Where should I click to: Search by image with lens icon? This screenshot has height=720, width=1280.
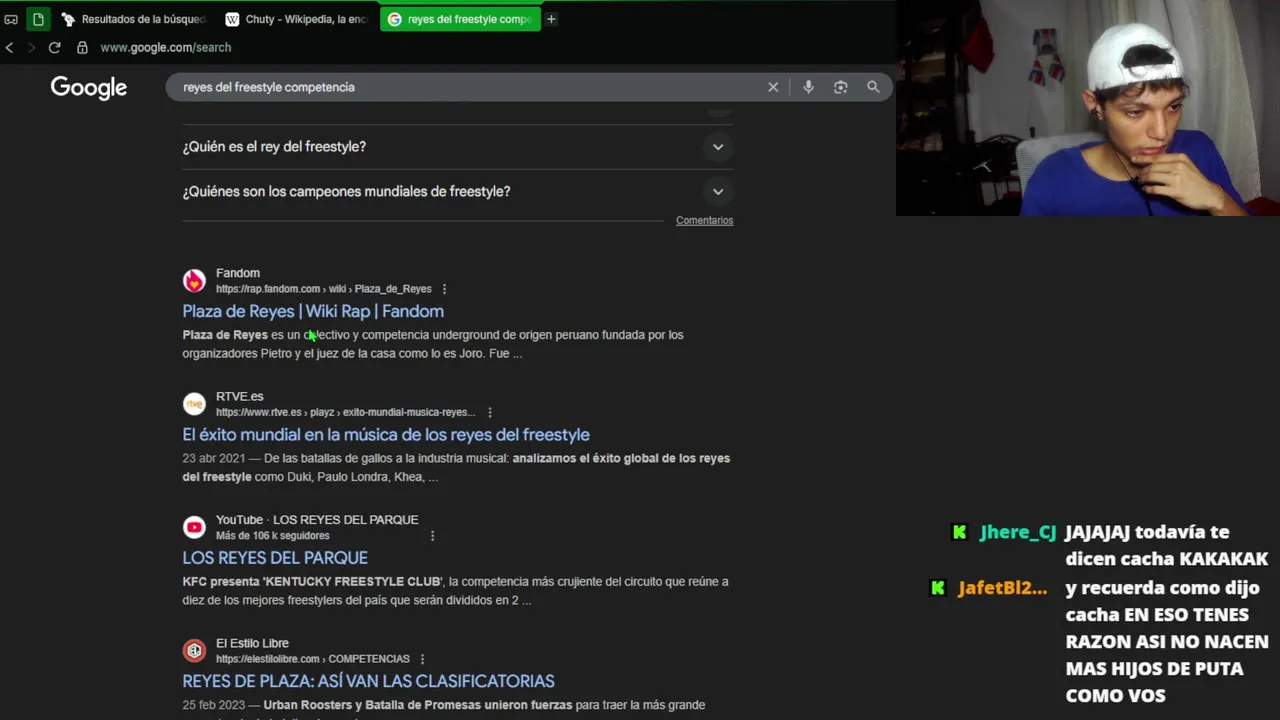(841, 87)
